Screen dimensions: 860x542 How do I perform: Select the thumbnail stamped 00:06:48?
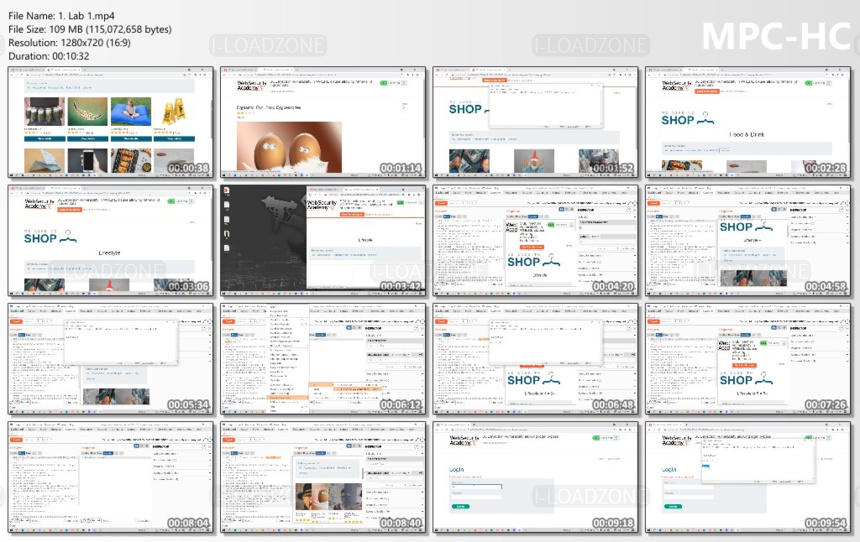(x=535, y=359)
